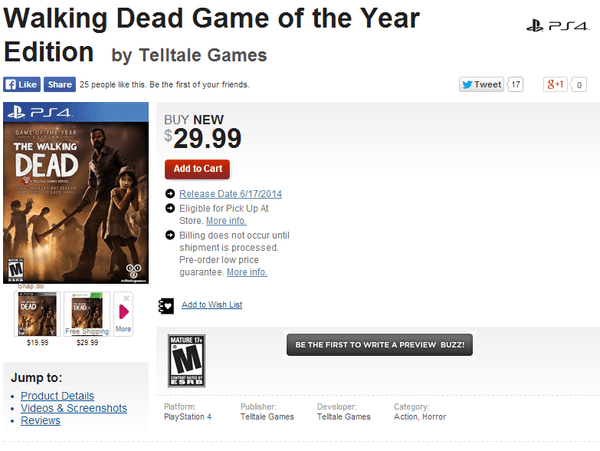
Task: Jump to Videos & Screenshots
Action: click(74, 408)
